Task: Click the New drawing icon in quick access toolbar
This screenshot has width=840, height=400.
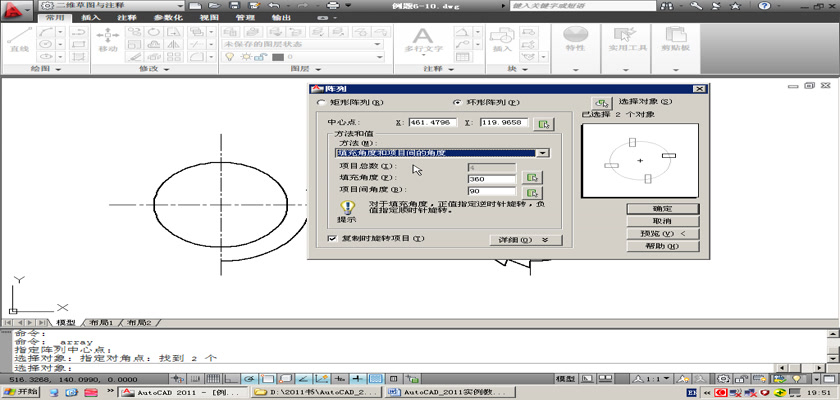Action: [x=195, y=6]
